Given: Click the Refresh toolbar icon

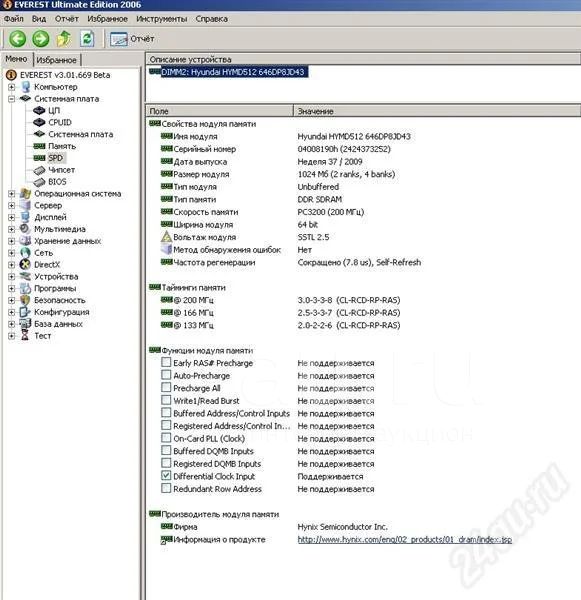Looking at the screenshot, I should point(87,39).
